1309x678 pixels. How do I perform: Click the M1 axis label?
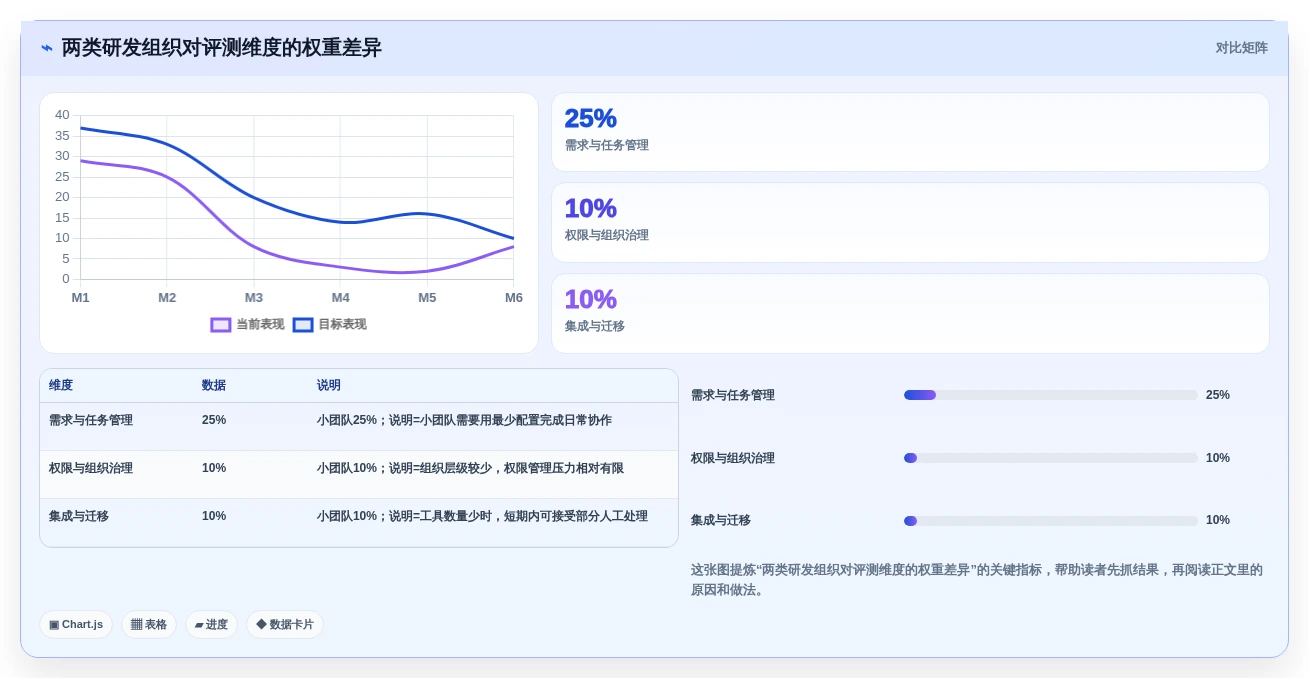[x=80, y=298]
